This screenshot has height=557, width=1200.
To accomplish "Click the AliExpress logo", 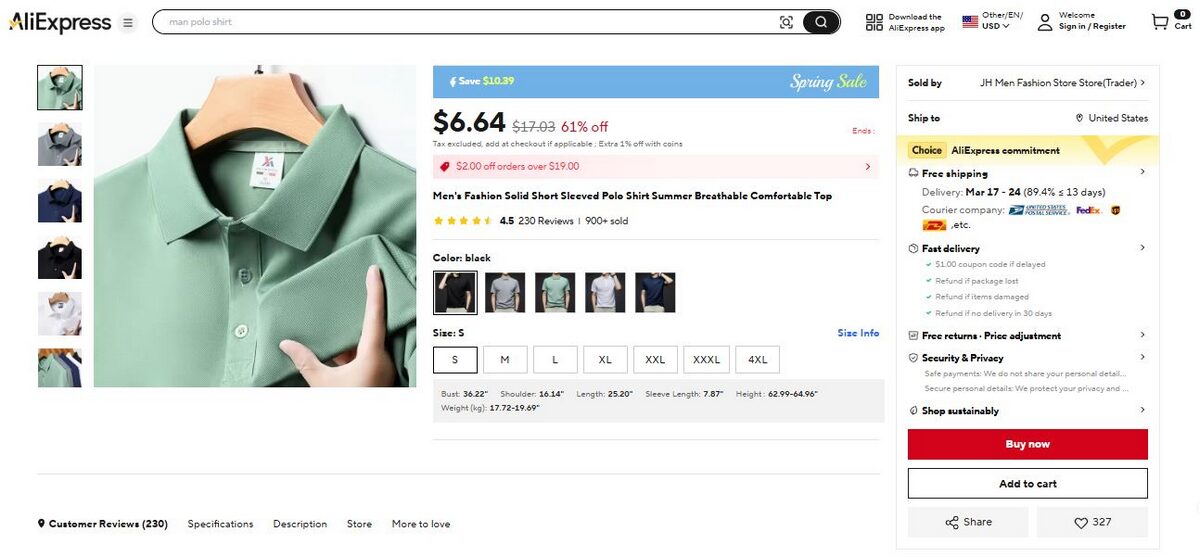I will [60, 22].
